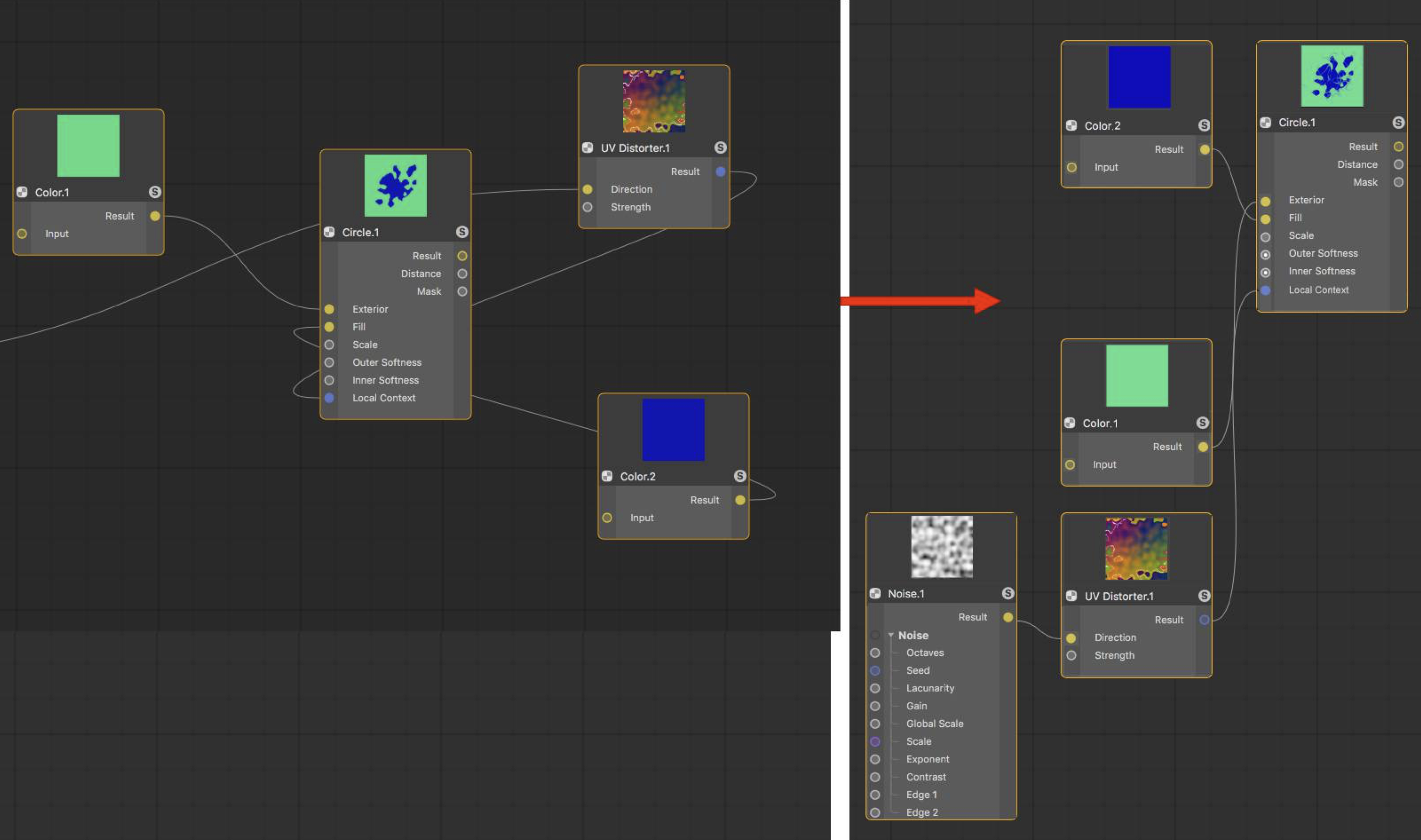
Task: Click the Edge 1 label in Noise.1
Action: (x=921, y=795)
